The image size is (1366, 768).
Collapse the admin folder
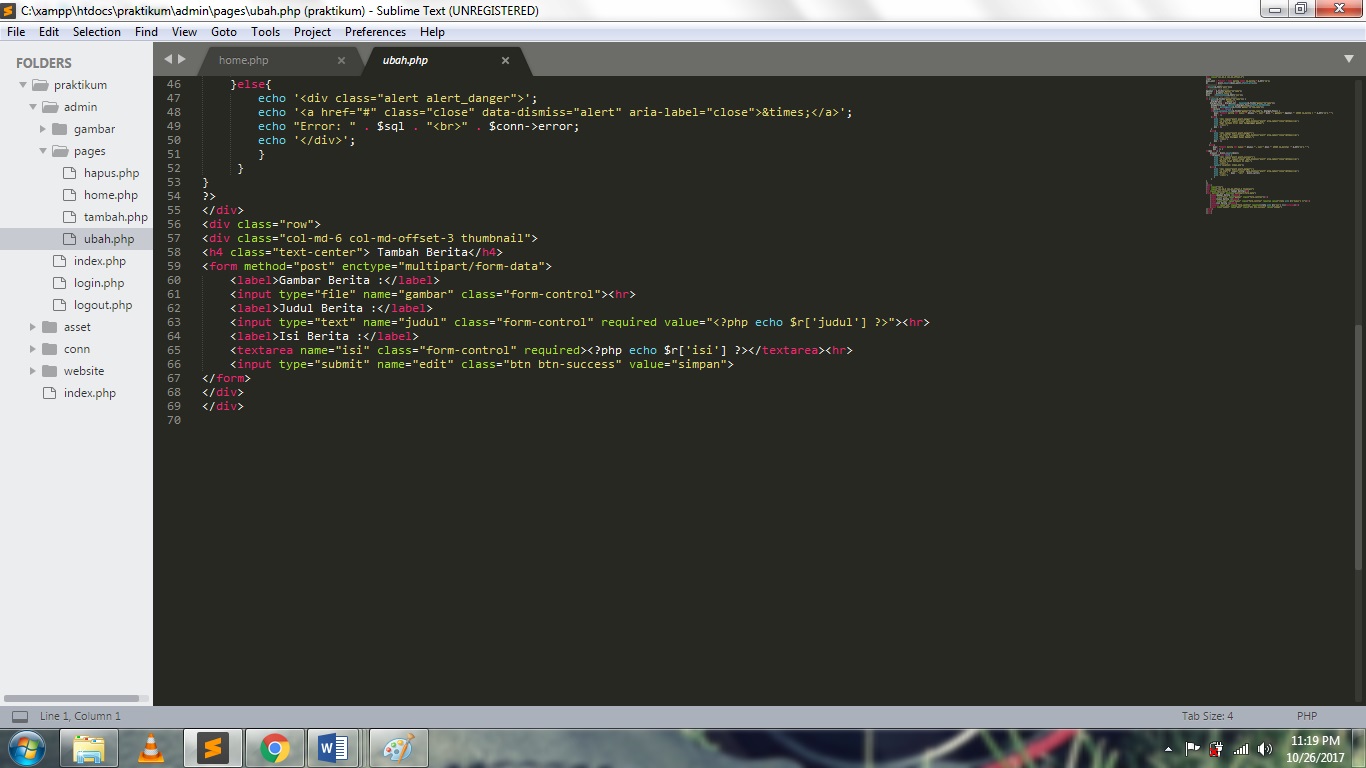(33, 107)
